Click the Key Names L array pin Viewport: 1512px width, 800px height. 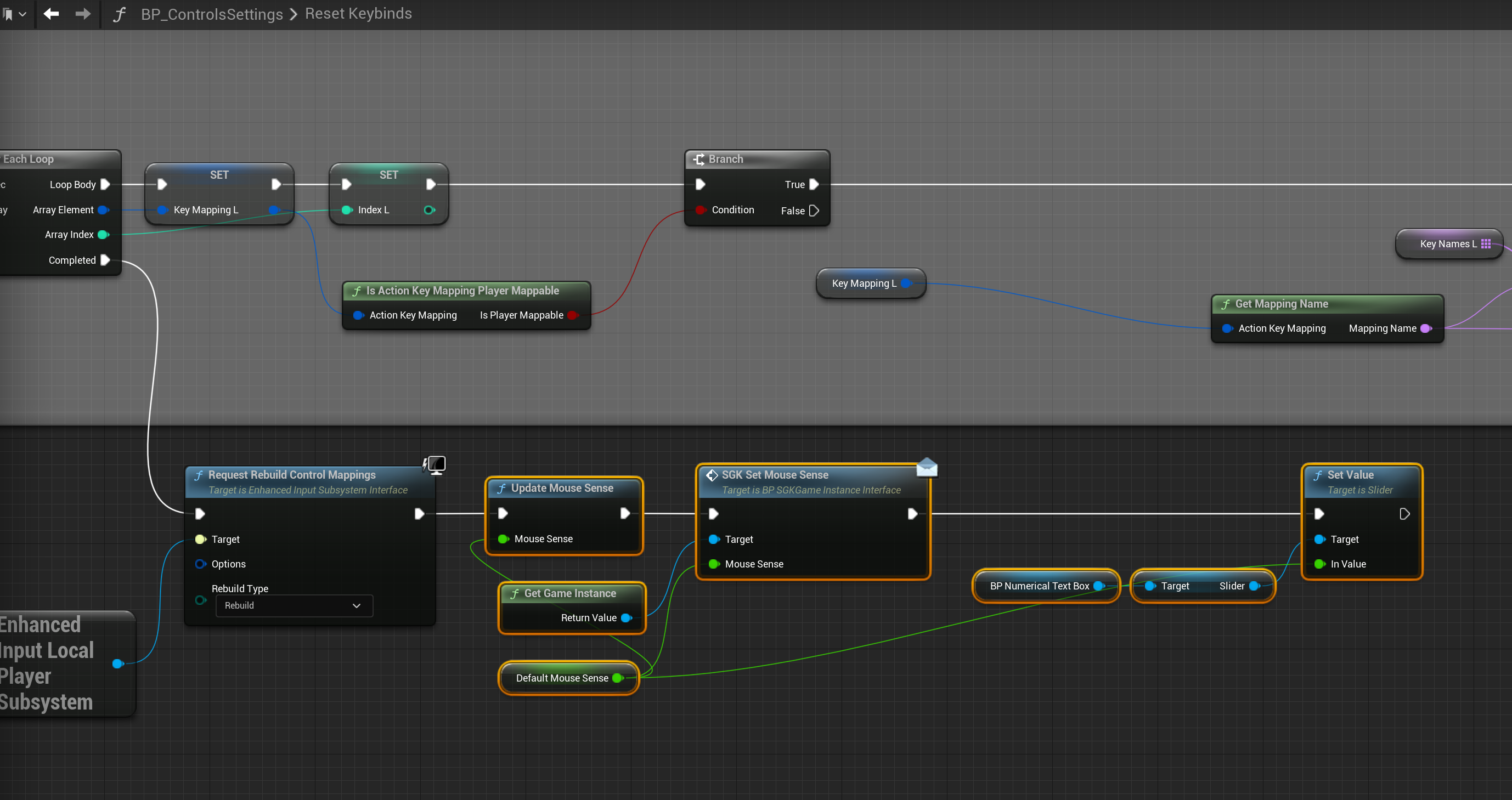tap(1486, 244)
